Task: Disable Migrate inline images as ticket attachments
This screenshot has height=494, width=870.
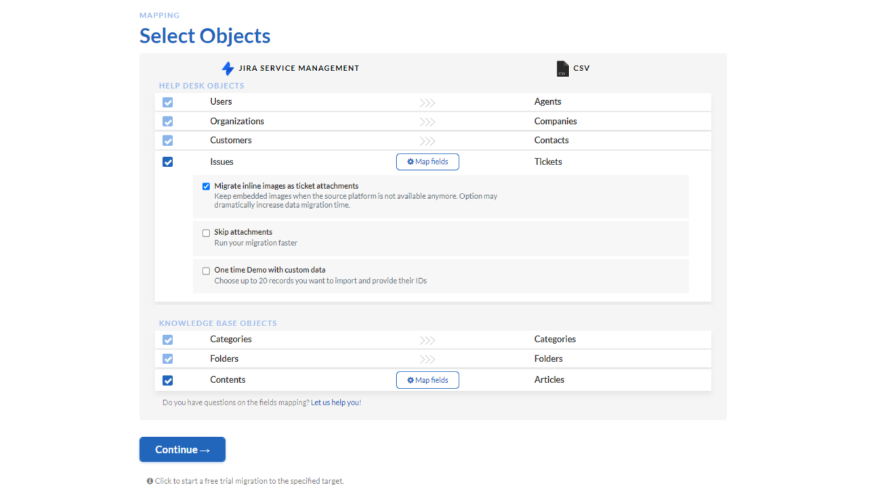Action: pos(206,186)
